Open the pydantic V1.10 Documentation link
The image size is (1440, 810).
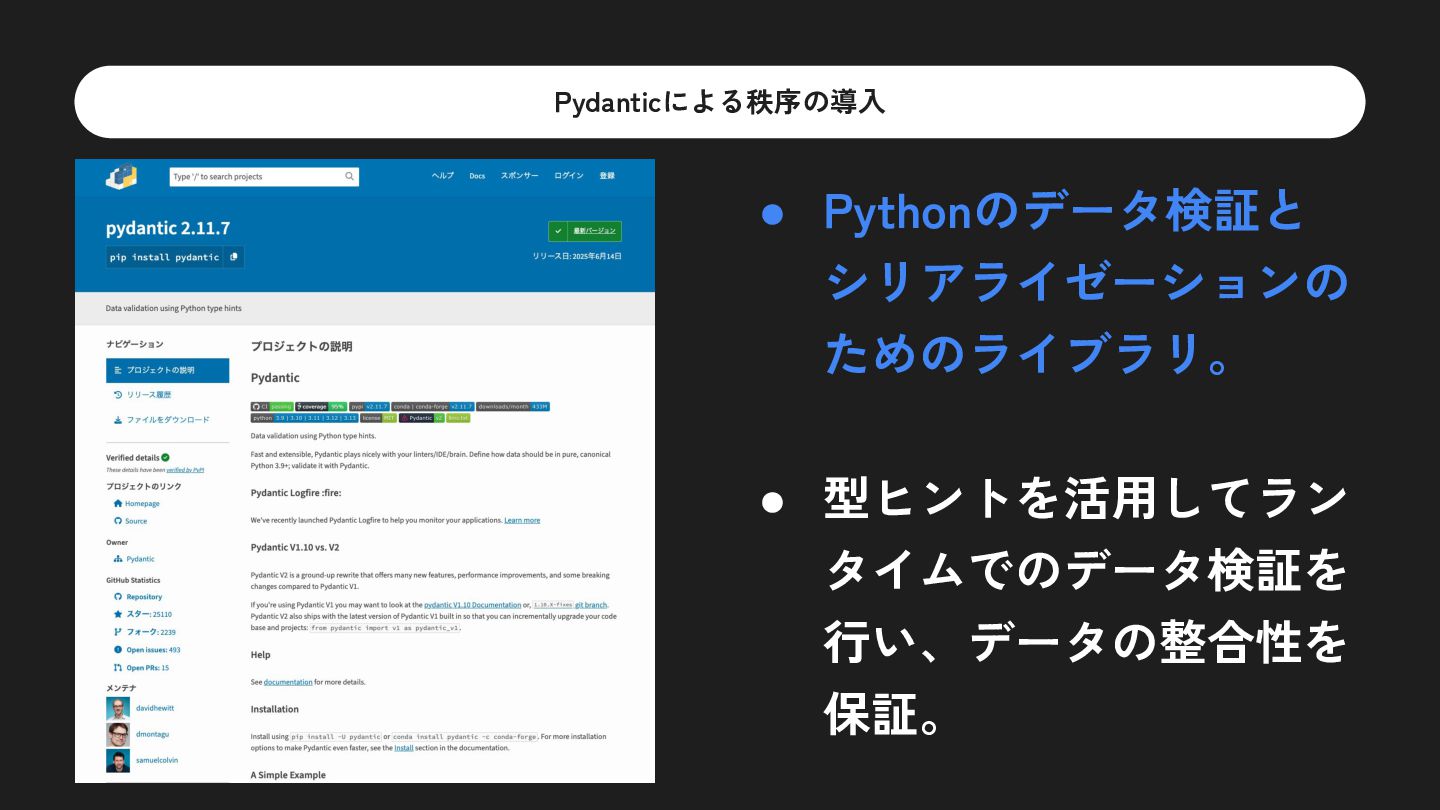coord(472,605)
